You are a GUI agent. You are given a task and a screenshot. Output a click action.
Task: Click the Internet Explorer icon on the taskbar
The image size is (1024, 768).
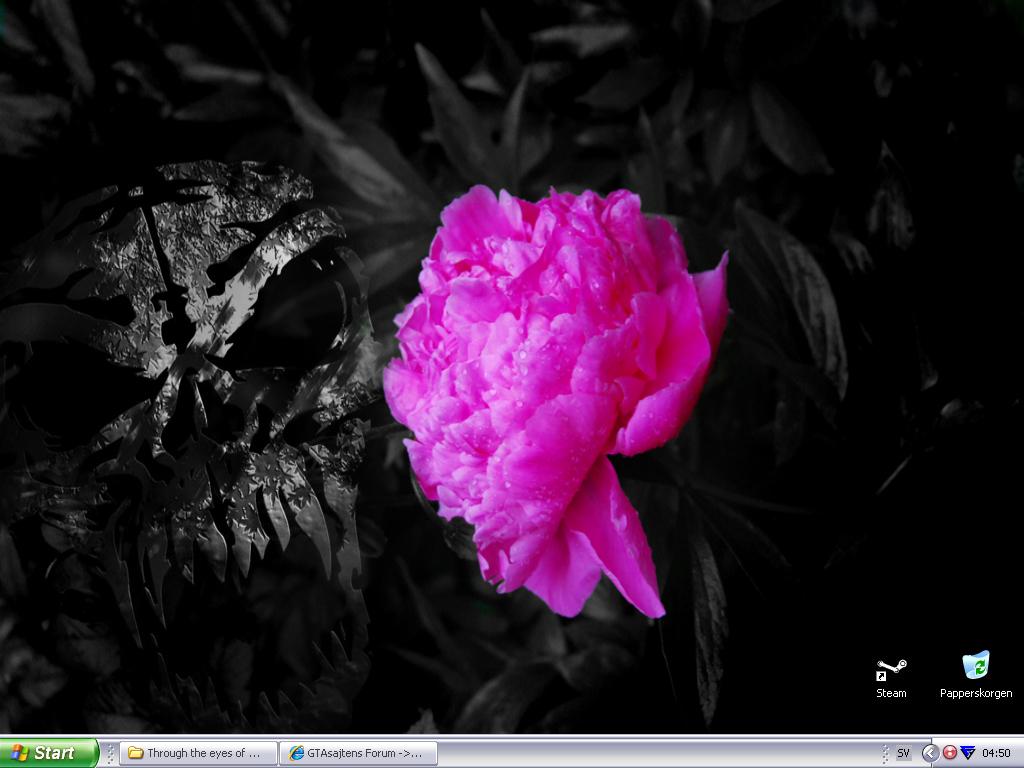[x=296, y=753]
